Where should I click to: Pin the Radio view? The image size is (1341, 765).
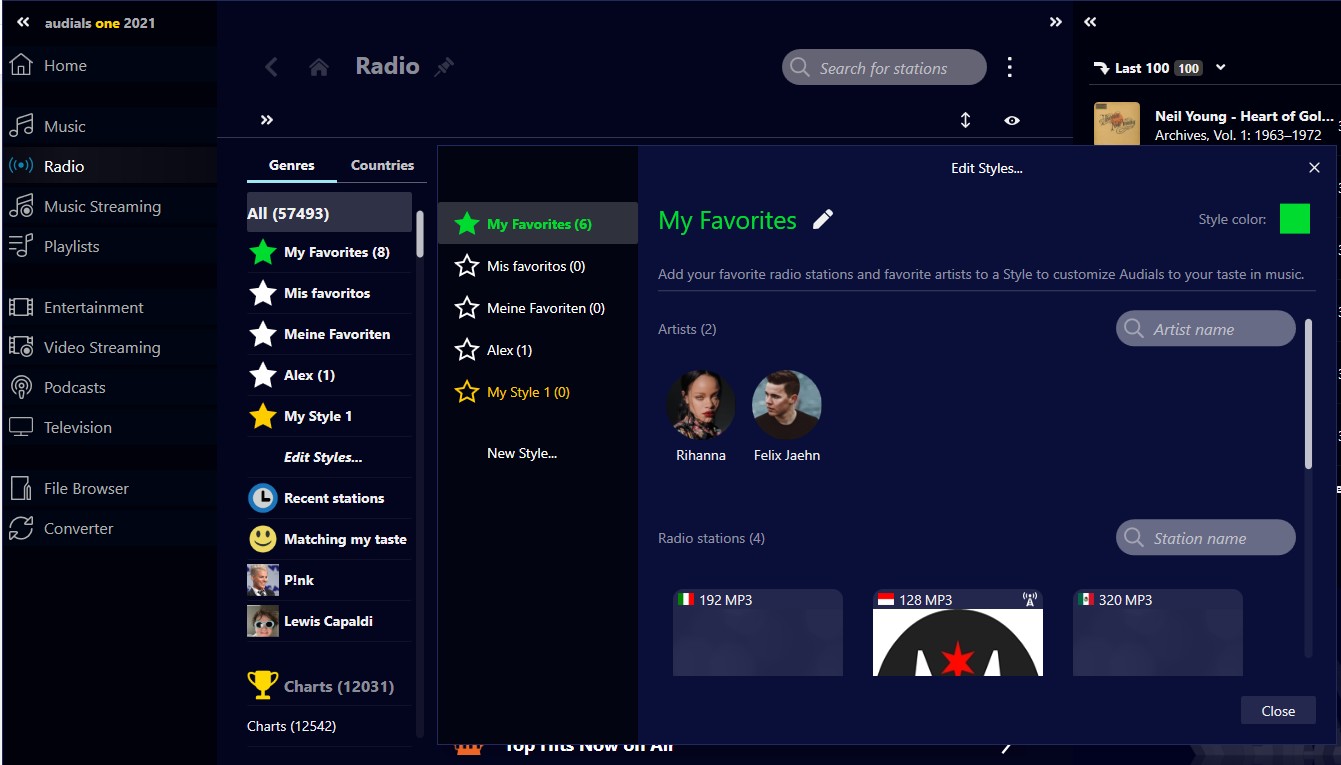coord(444,67)
